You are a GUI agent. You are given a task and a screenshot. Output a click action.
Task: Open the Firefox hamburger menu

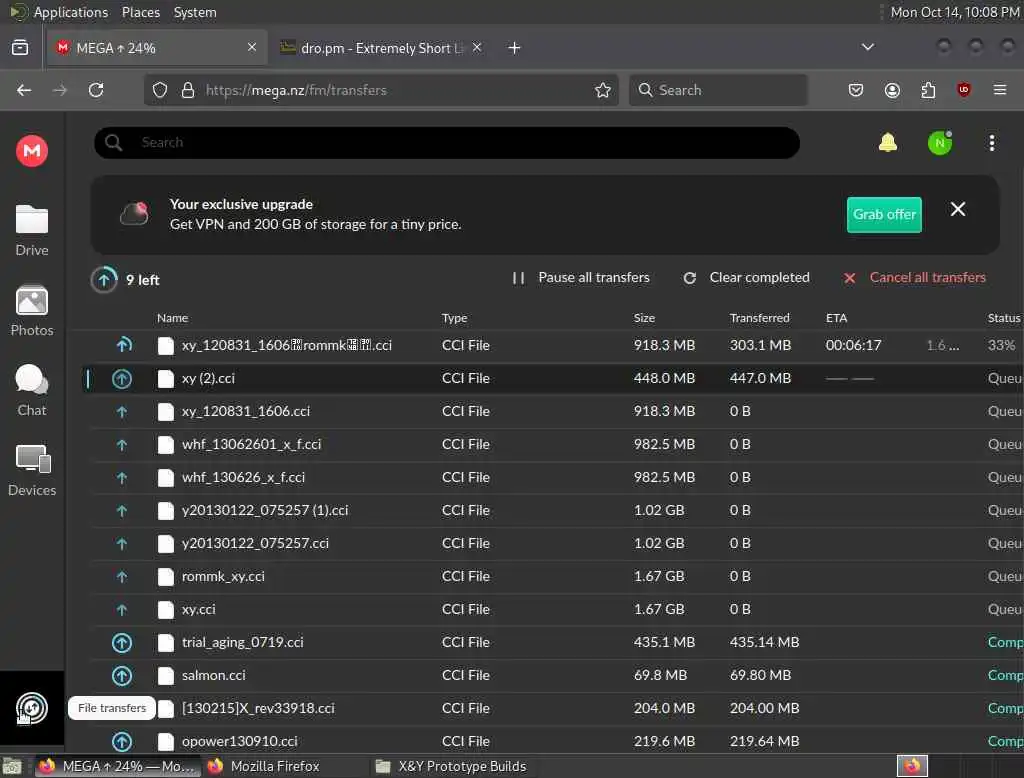tap(1000, 90)
